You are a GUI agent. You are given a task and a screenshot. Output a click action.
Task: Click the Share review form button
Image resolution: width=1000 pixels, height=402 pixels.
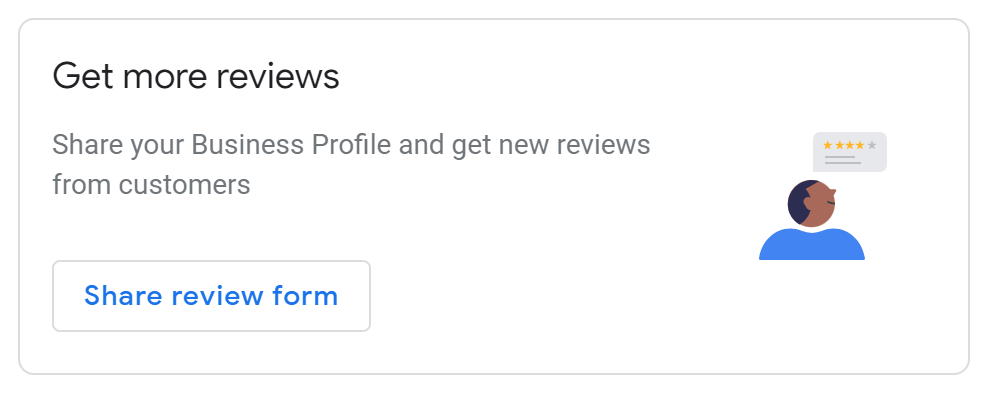click(211, 296)
